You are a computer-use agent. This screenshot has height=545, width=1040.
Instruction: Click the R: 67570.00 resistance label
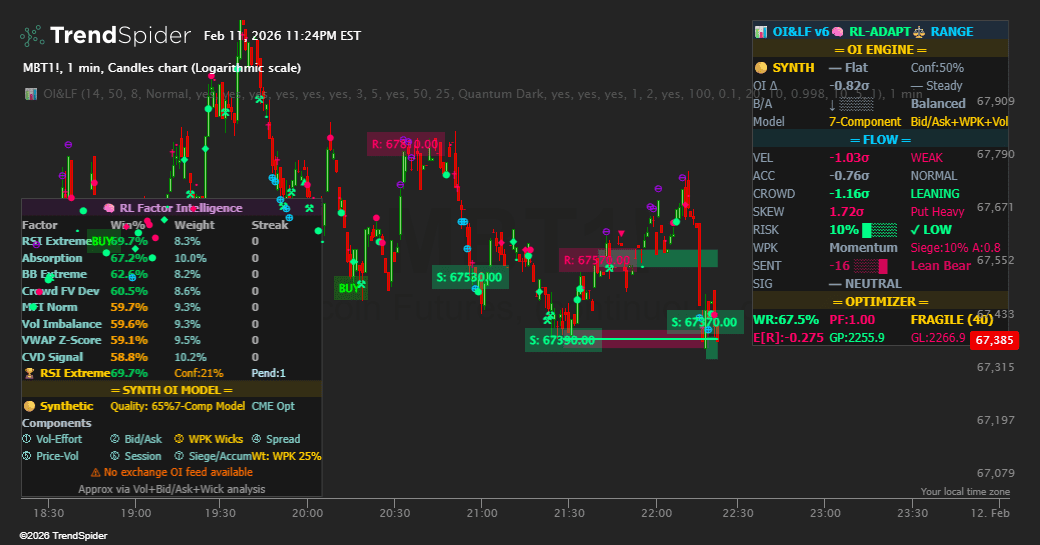(596, 260)
